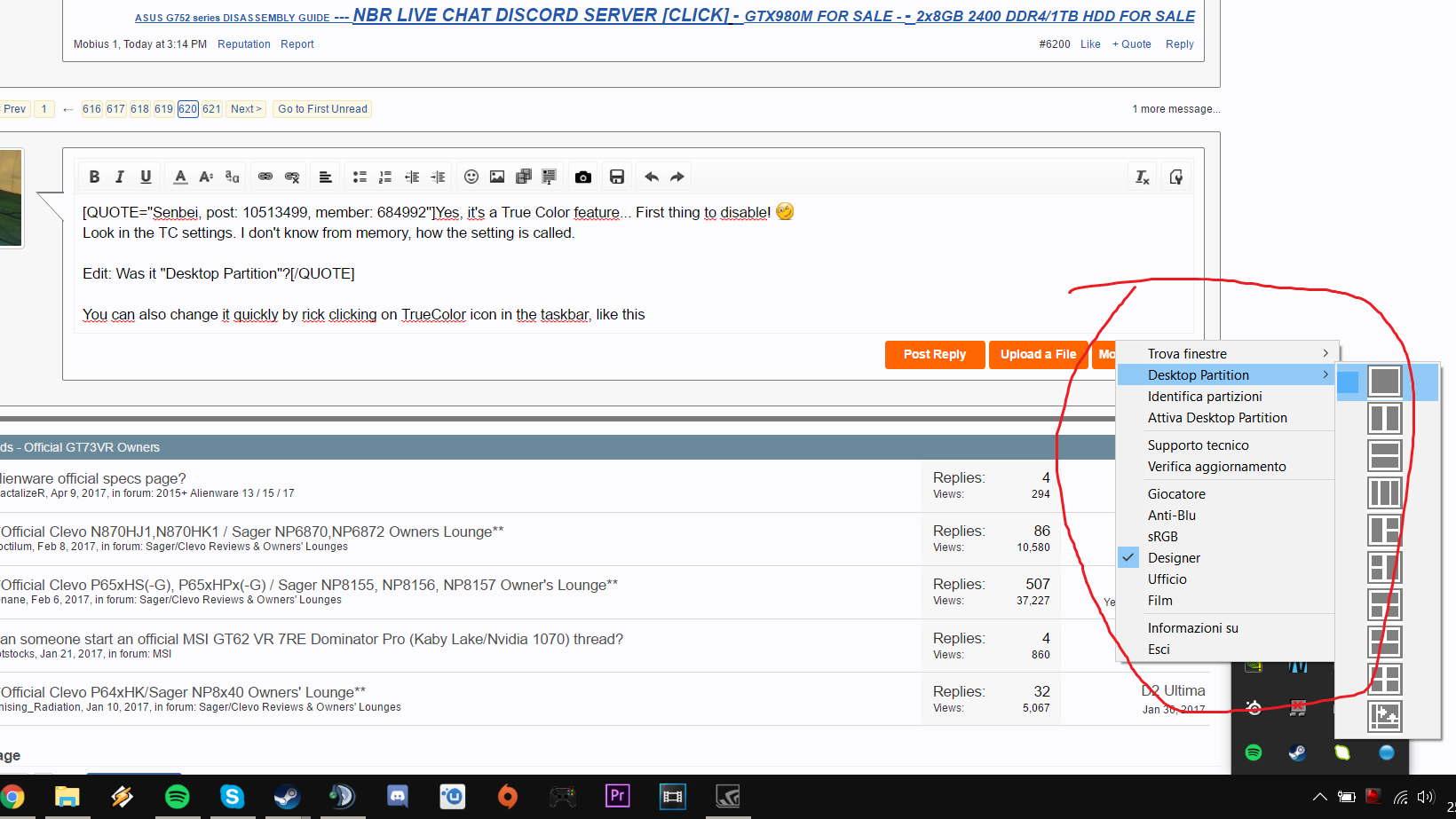Viewport: 1456px width, 819px height.
Task: Click Verifica aggiornamento menu entry
Action: click(x=1216, y=467)
